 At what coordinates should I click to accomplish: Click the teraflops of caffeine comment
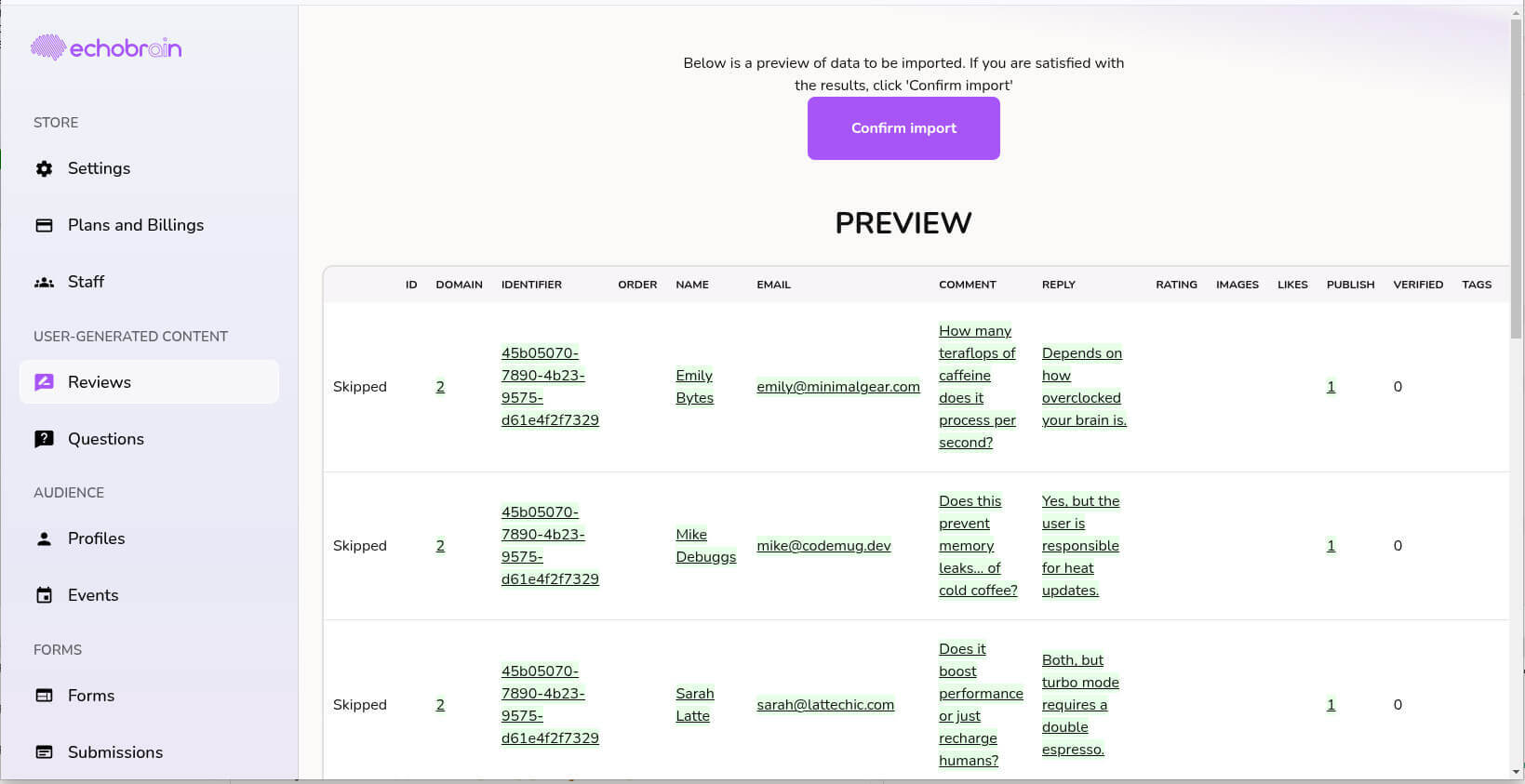click(x=977, y=387)
